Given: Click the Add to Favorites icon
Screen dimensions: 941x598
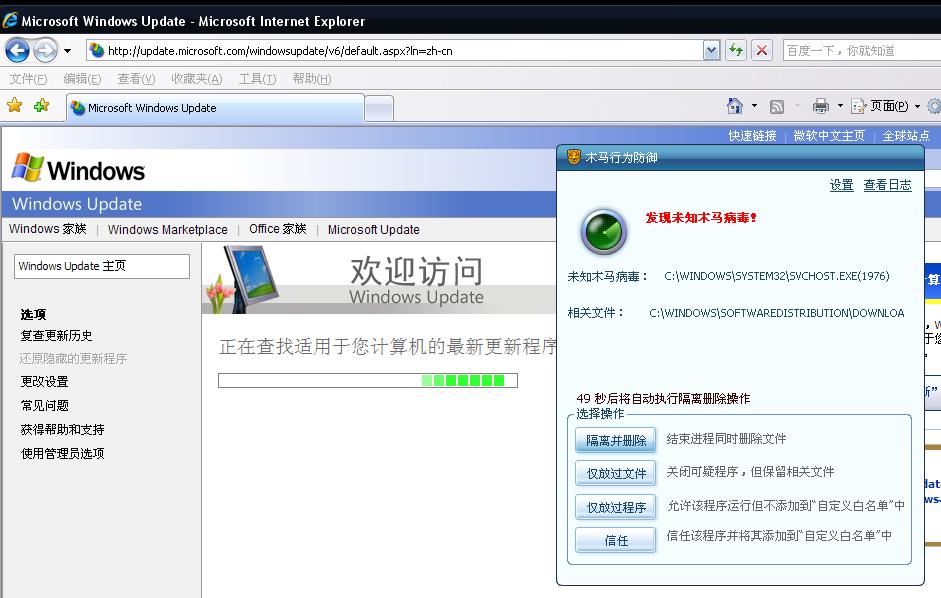Looking at the screenshot, I should tap(41, 106).
